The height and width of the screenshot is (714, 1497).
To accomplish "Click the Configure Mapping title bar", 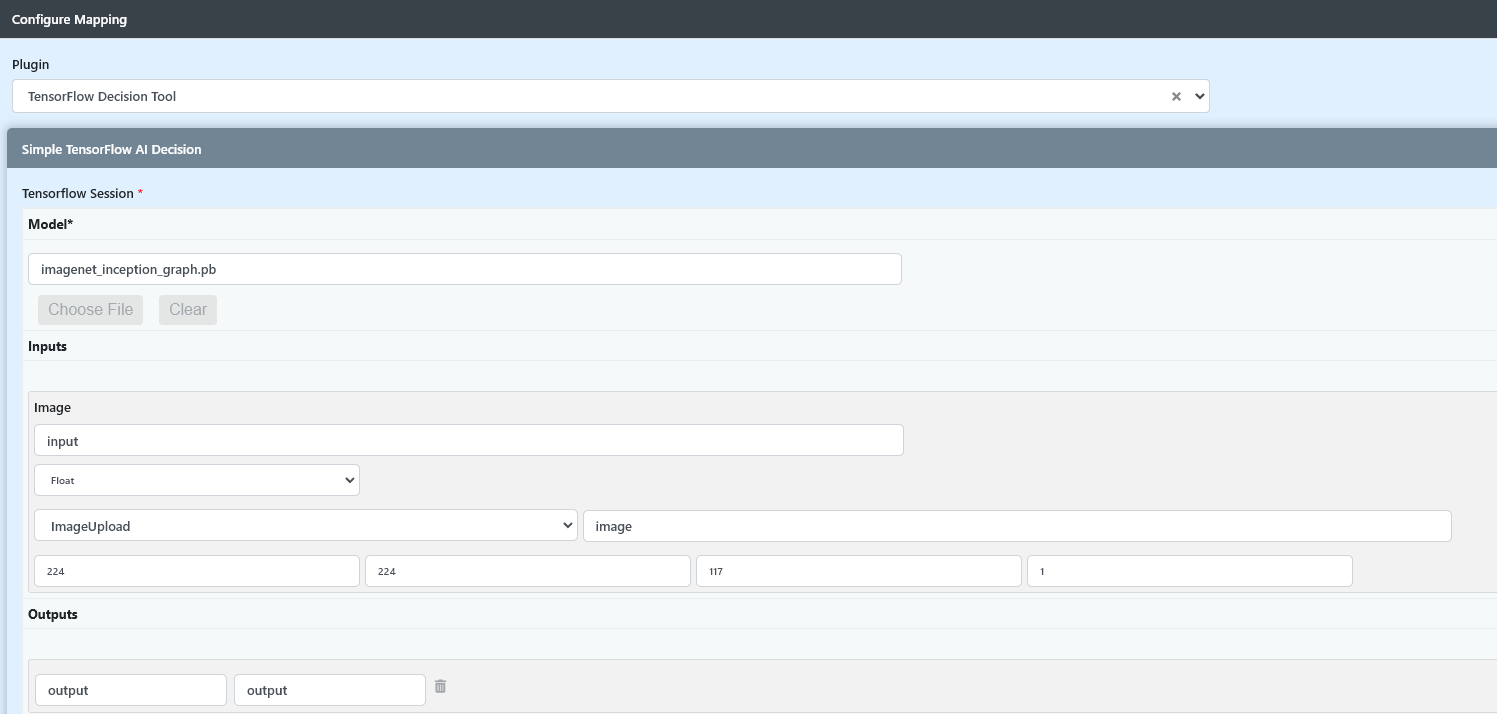I will (70, 19).
